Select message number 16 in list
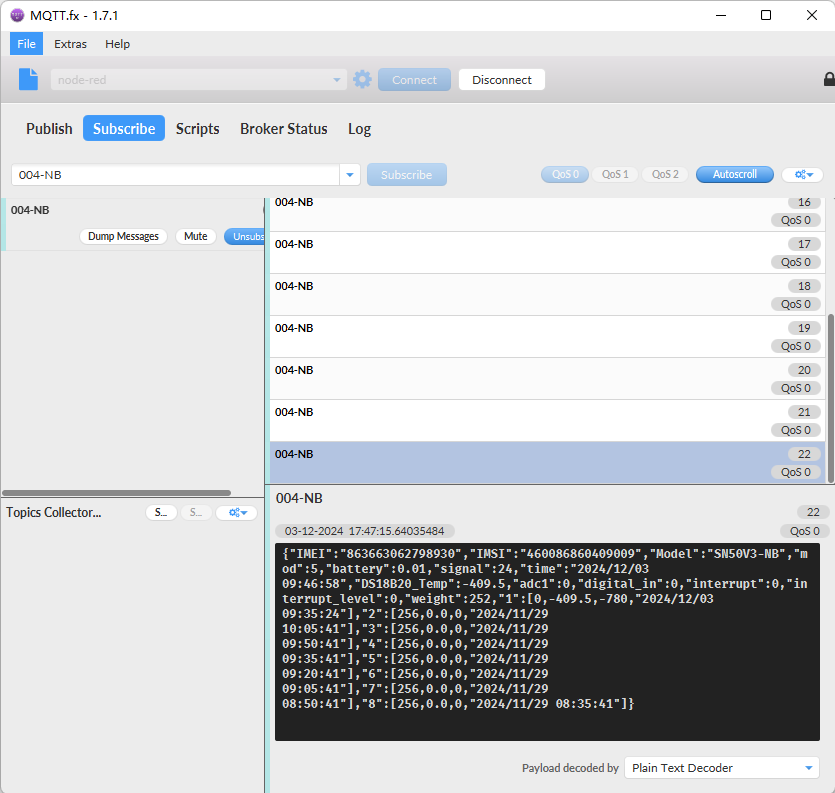This screenshot has height=793, width=835. (547, 214)
